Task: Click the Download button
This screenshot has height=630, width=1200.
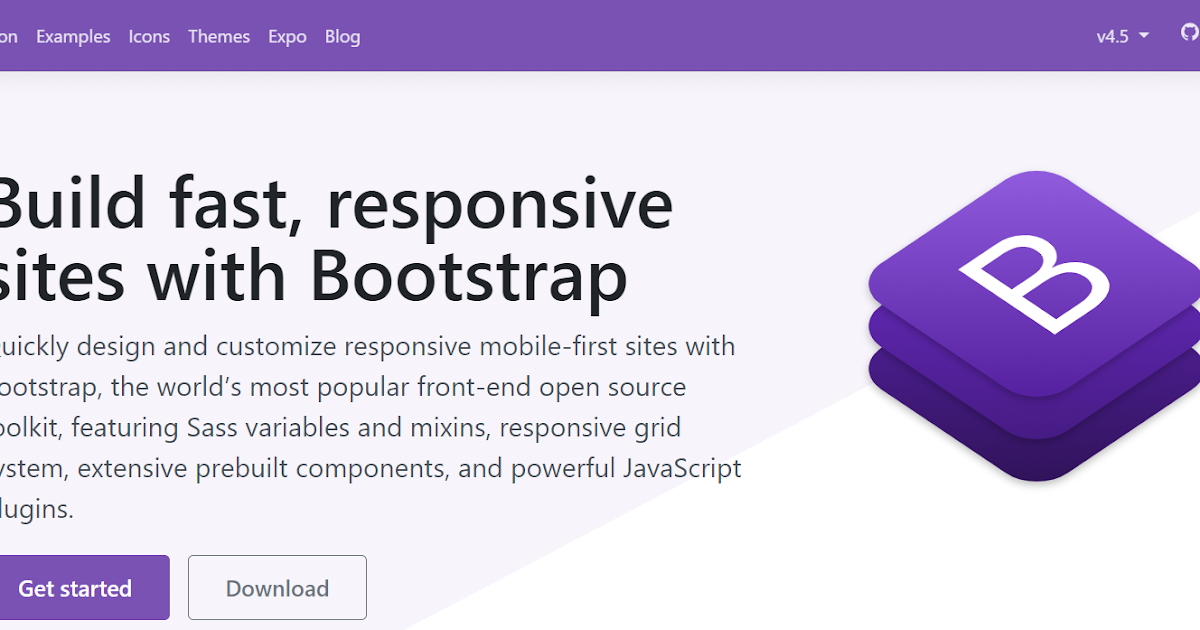Action: (x=277, y=588)
